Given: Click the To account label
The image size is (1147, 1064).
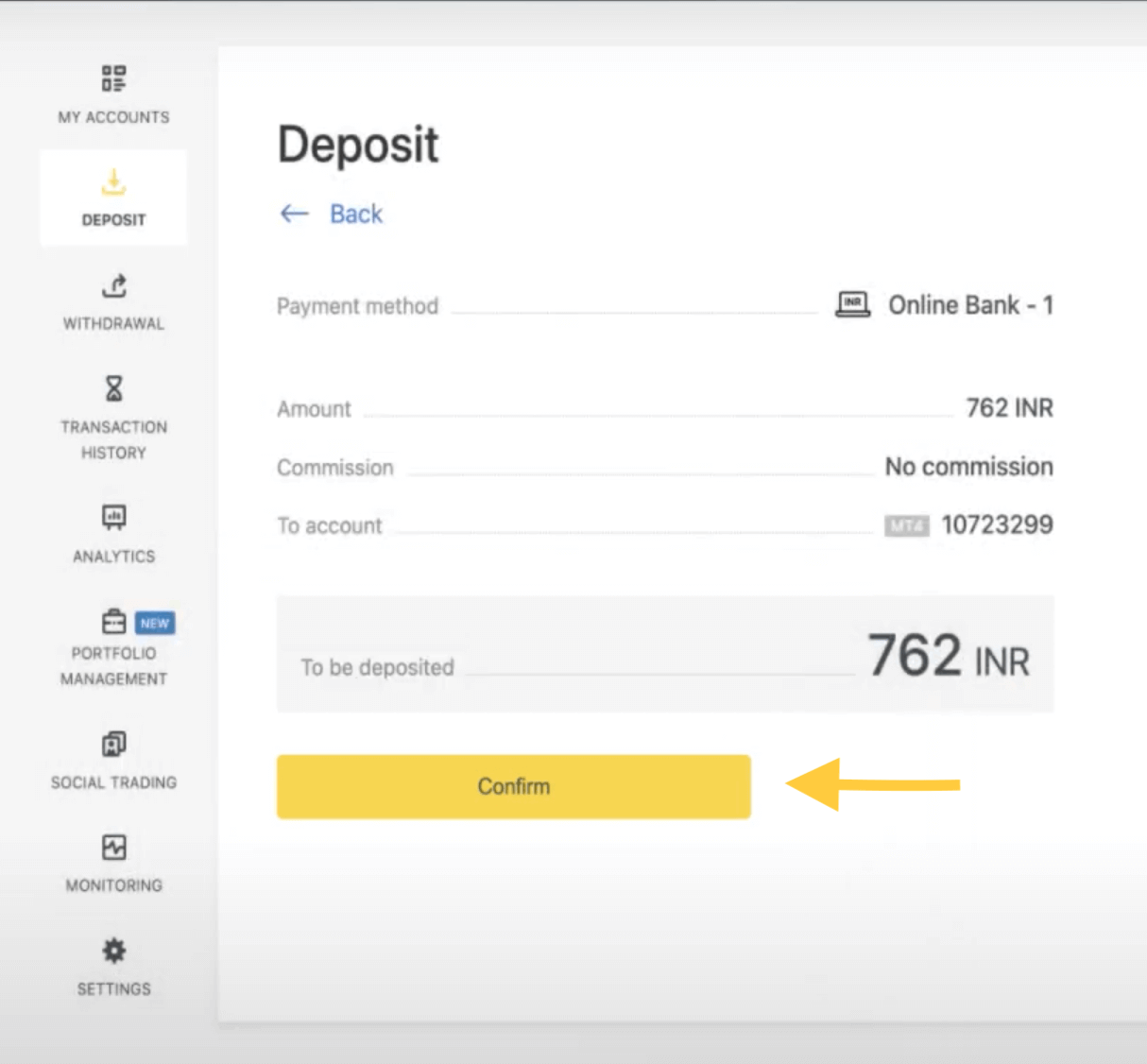Looking at the screenshot, I should [x=330, y=525].
